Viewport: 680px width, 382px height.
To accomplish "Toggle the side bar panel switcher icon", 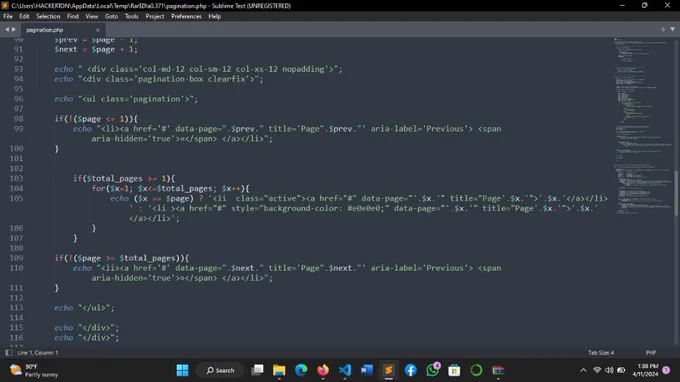I will [9, 353].
